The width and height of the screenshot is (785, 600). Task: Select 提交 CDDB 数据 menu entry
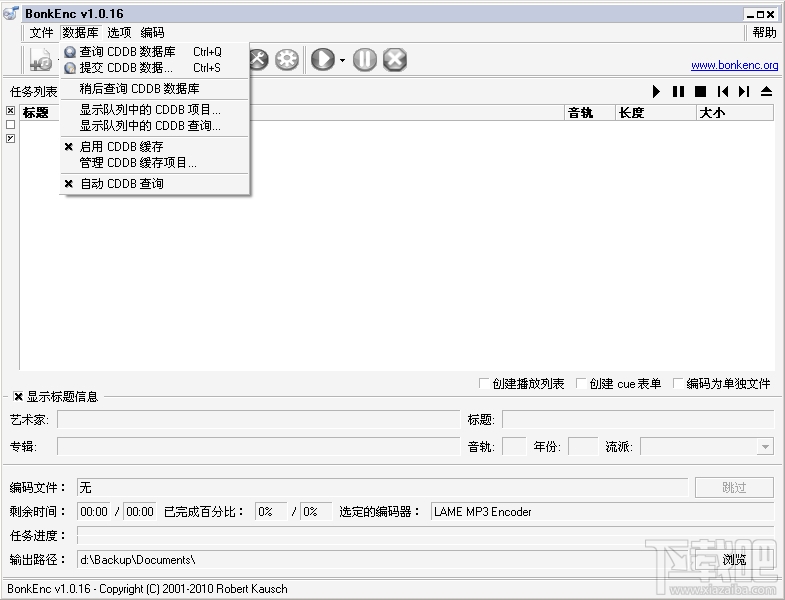pos(155,68)
